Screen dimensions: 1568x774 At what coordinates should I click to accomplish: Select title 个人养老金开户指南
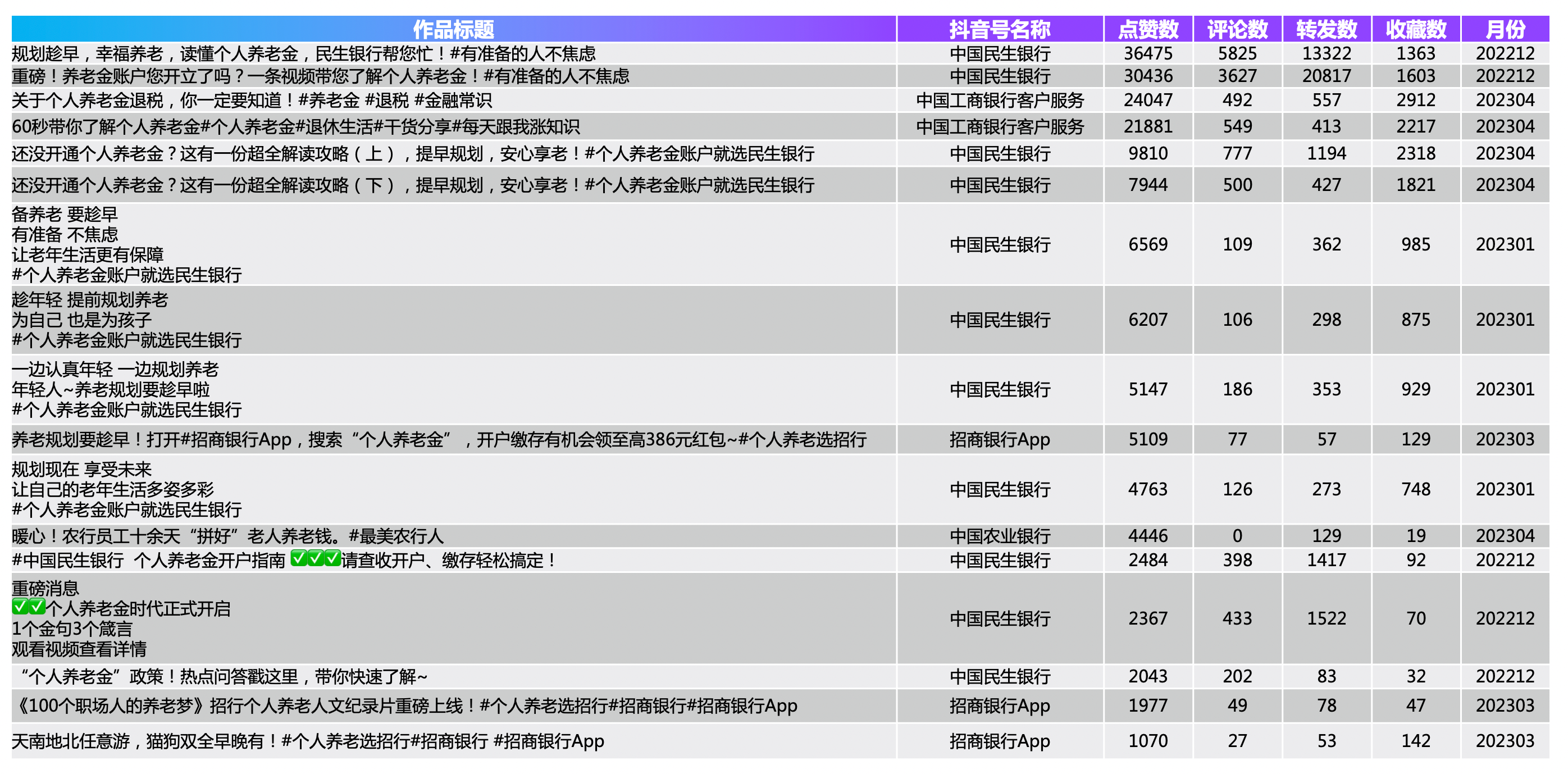point(284,559)
